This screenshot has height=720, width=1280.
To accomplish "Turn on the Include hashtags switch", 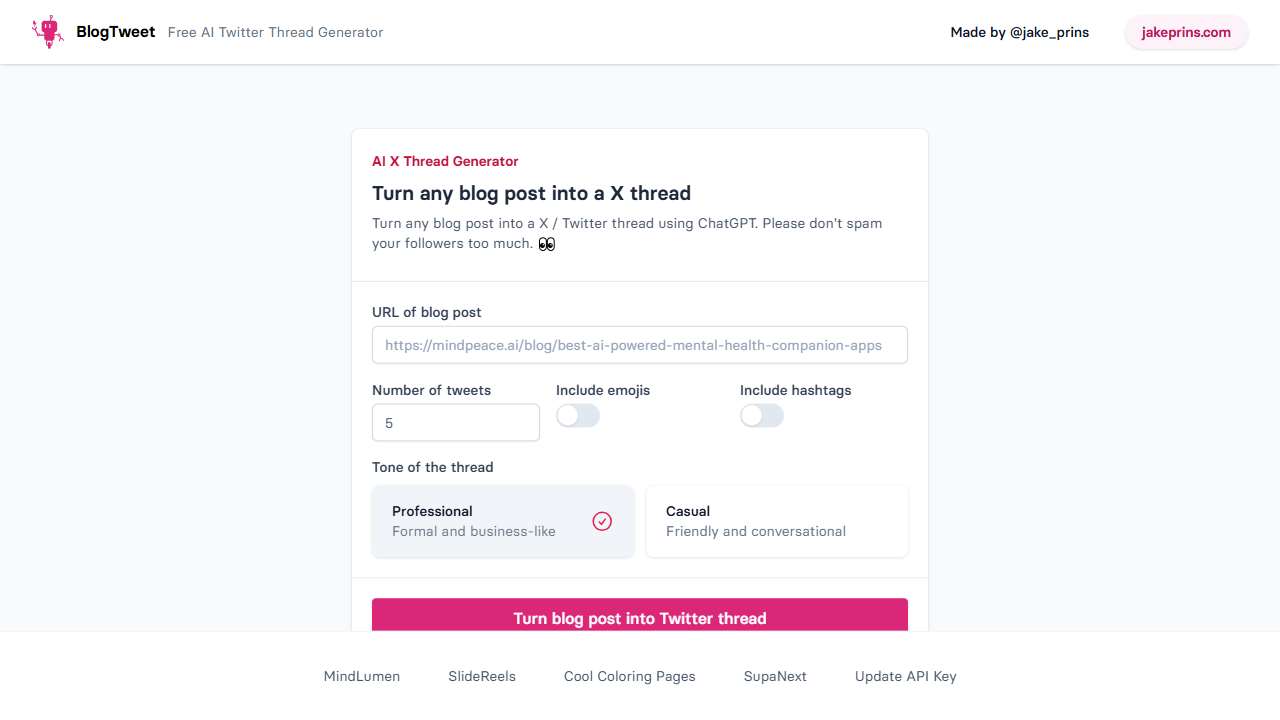I will [762, 416].
